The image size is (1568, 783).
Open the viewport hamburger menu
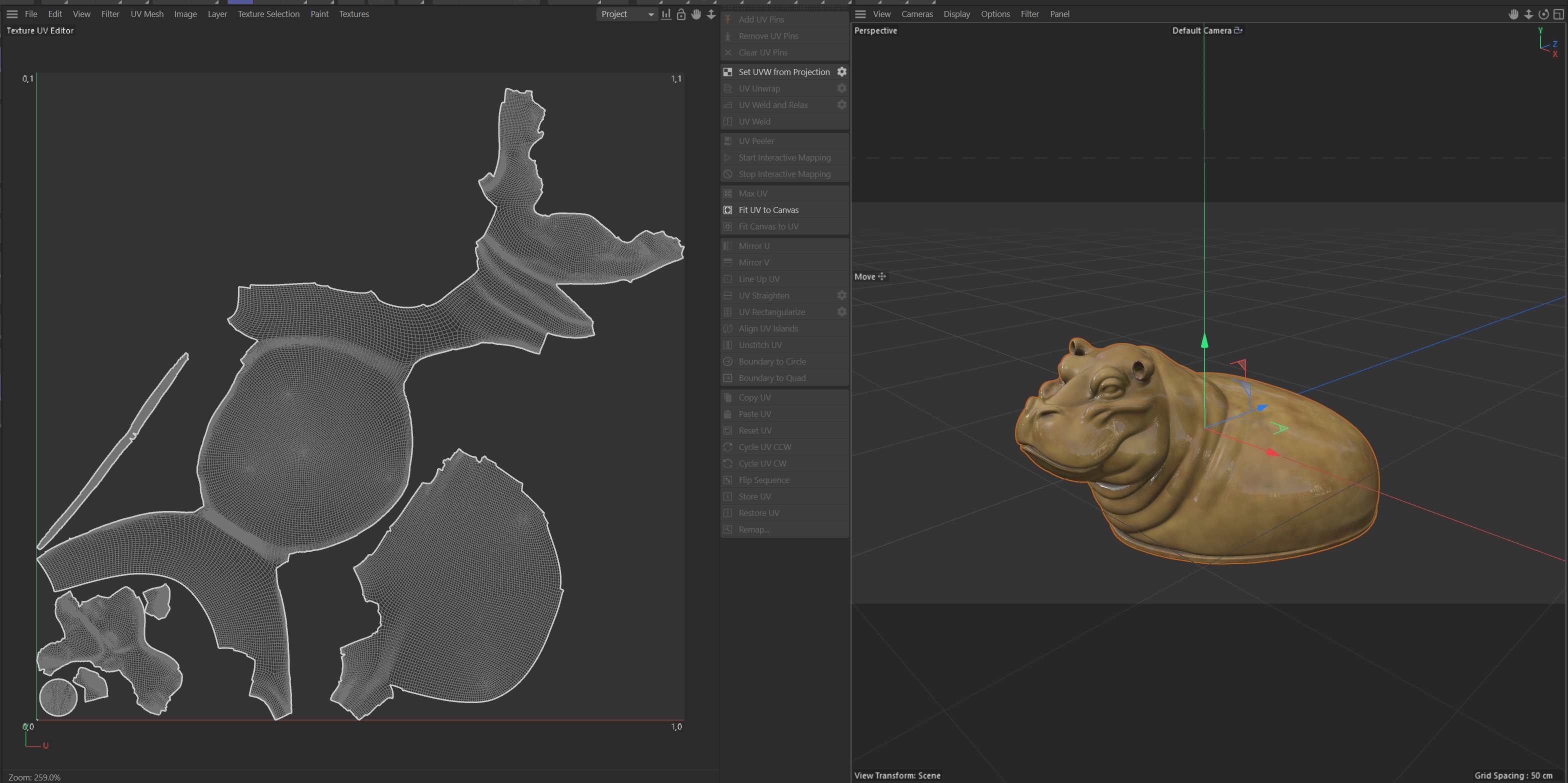click(x=860, y=14)
